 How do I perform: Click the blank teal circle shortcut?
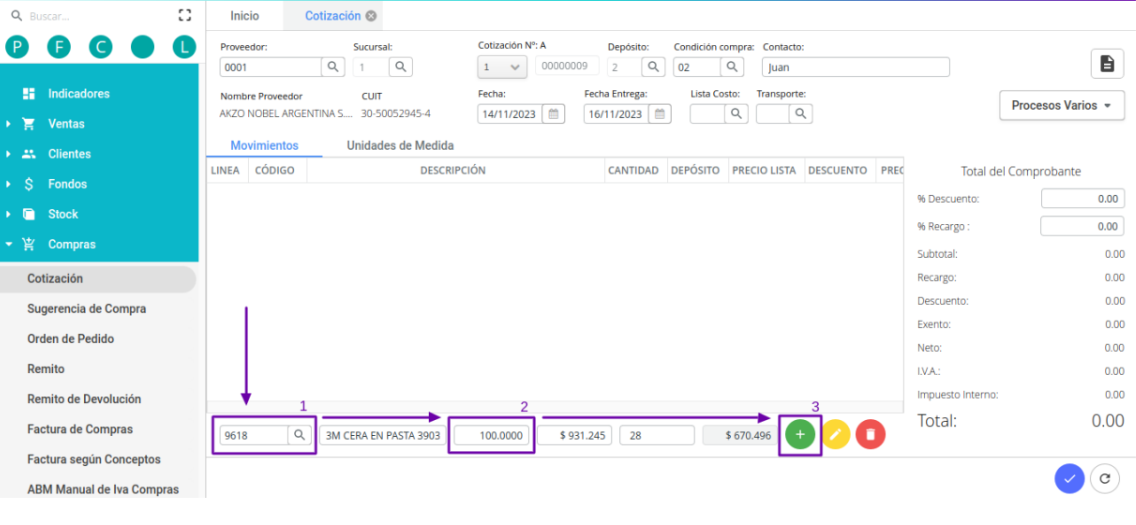(x=143, y=47)
